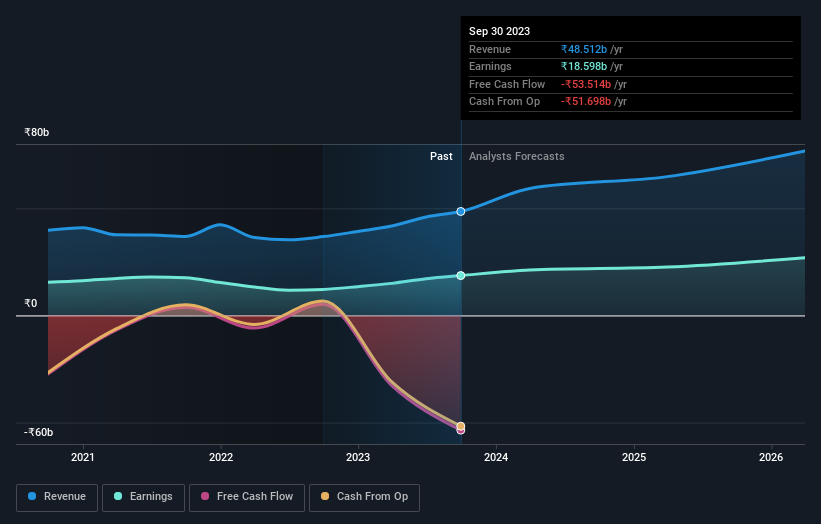
Task: Select the Earnings data point on Sep 2023
Action: click(x=461, y=275)
